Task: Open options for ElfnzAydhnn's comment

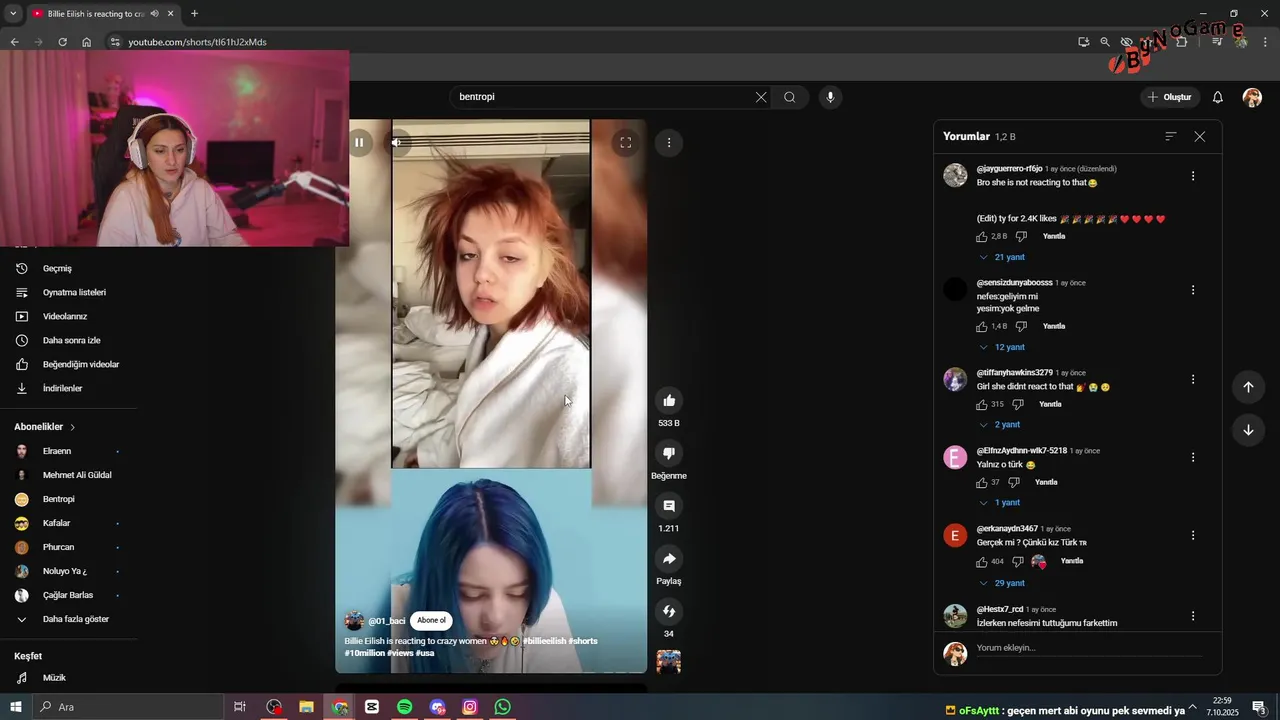Action: pos(1193,457)
